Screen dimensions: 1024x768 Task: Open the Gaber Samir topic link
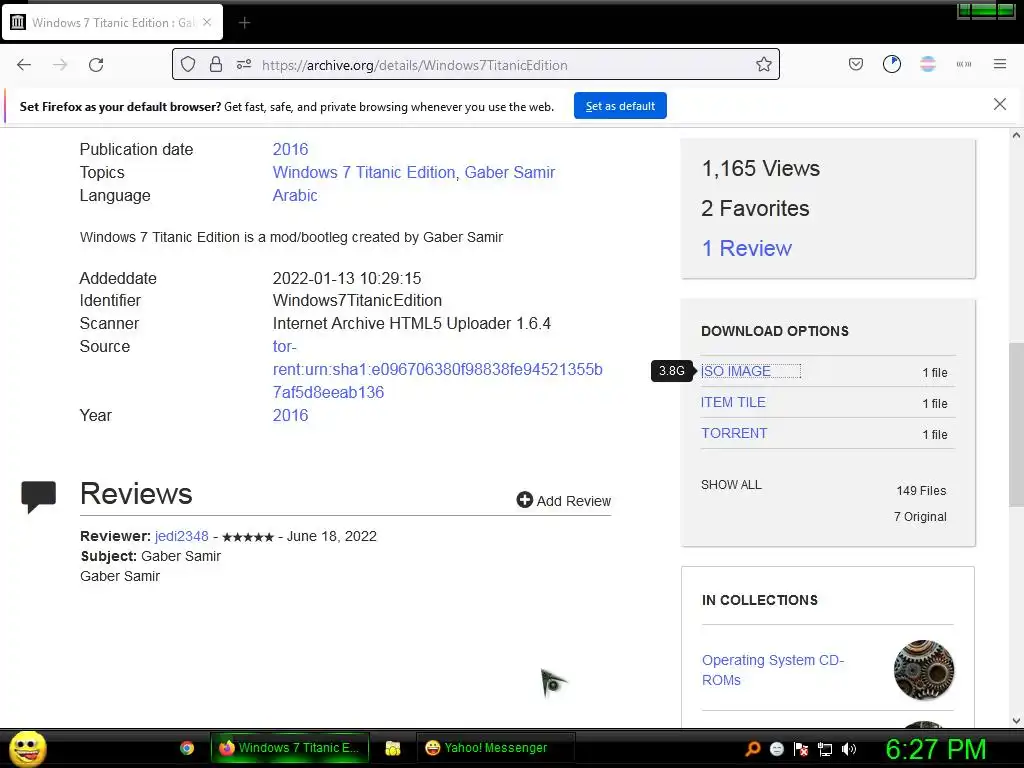click(509, 172)
